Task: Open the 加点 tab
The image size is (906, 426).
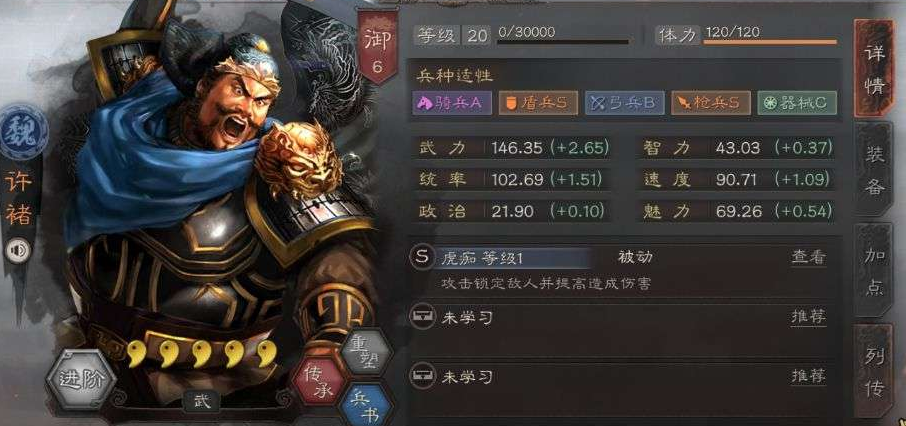Action: (x=874, y=271)
